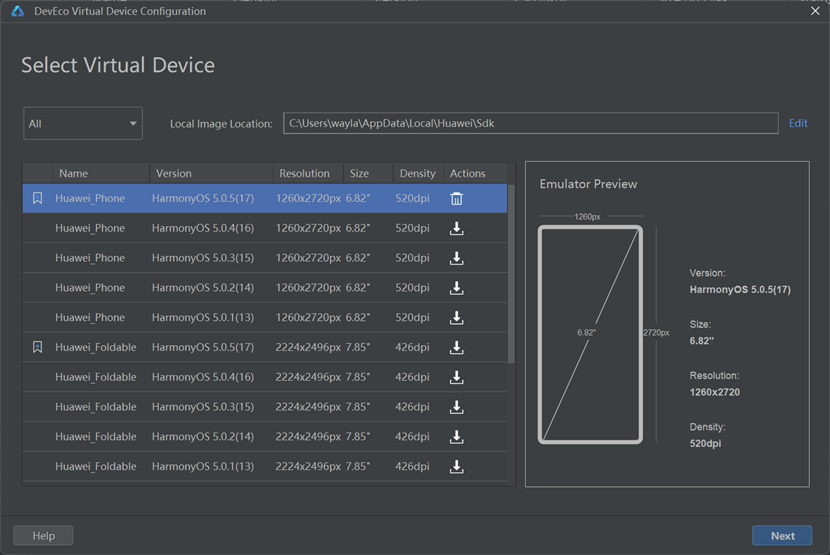Viewport: 830px width, 555px height.
Task: Click 520dpi density value in preview panel
Action: point(705,444)
